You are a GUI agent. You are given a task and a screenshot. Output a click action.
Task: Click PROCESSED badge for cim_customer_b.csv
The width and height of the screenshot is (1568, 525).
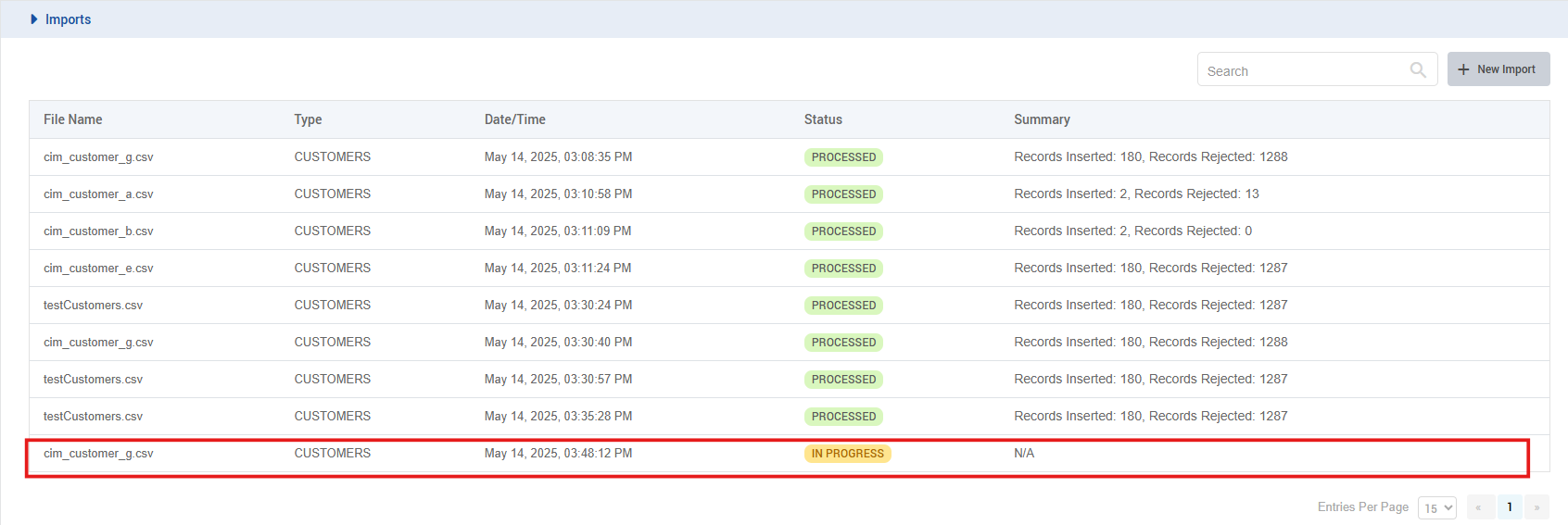842,231
